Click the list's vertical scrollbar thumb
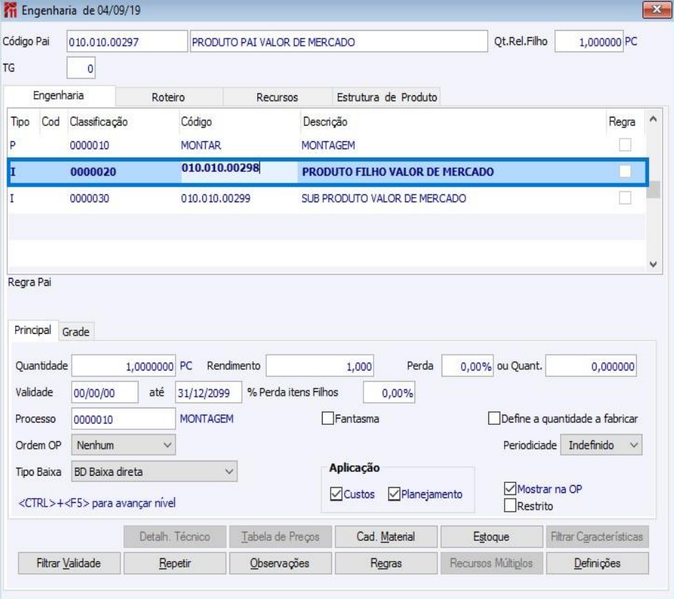Image resolution: width=674 pixels, height=599 pixels. click(x=653, y=189)
